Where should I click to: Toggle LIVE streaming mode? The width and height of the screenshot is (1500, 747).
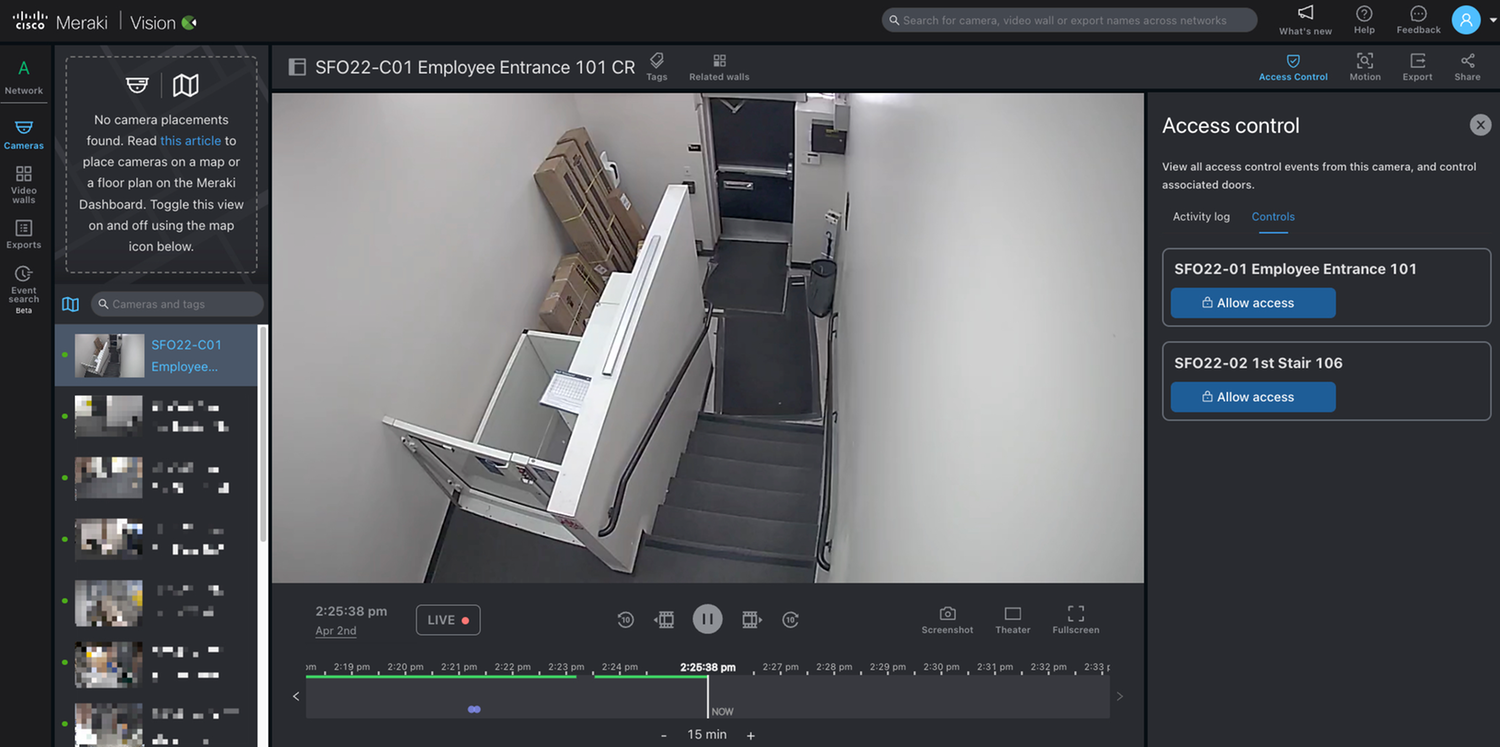coord(448,619)
